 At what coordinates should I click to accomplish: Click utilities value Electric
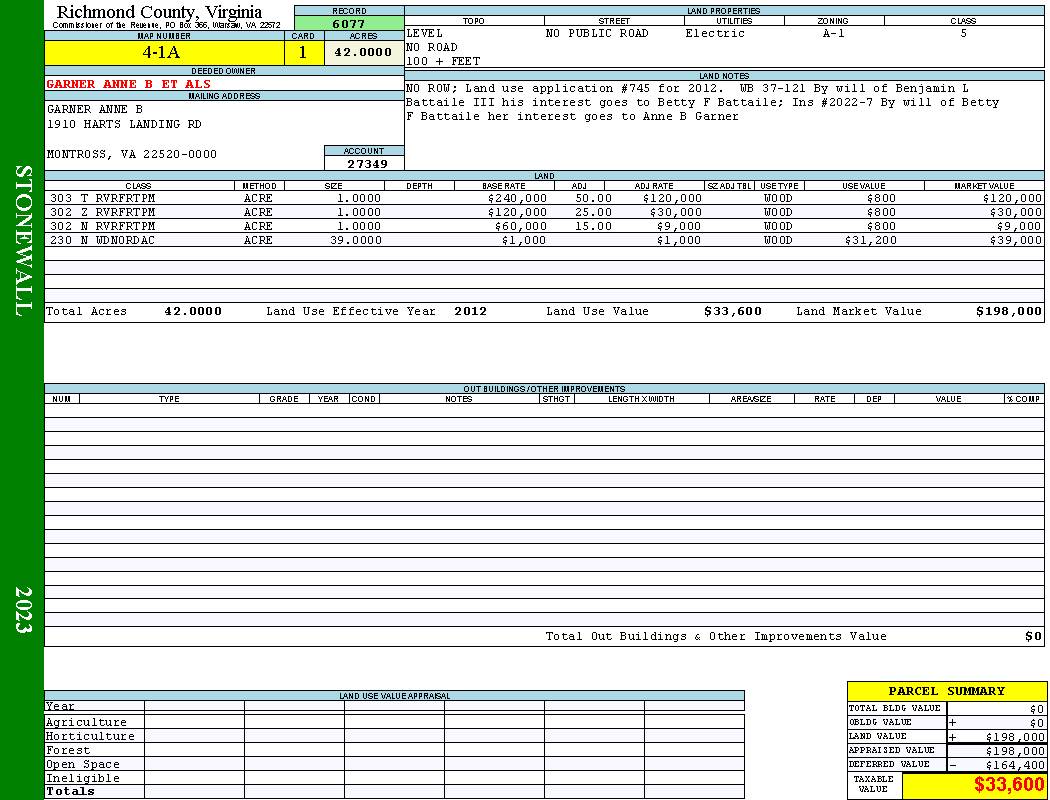715,33
